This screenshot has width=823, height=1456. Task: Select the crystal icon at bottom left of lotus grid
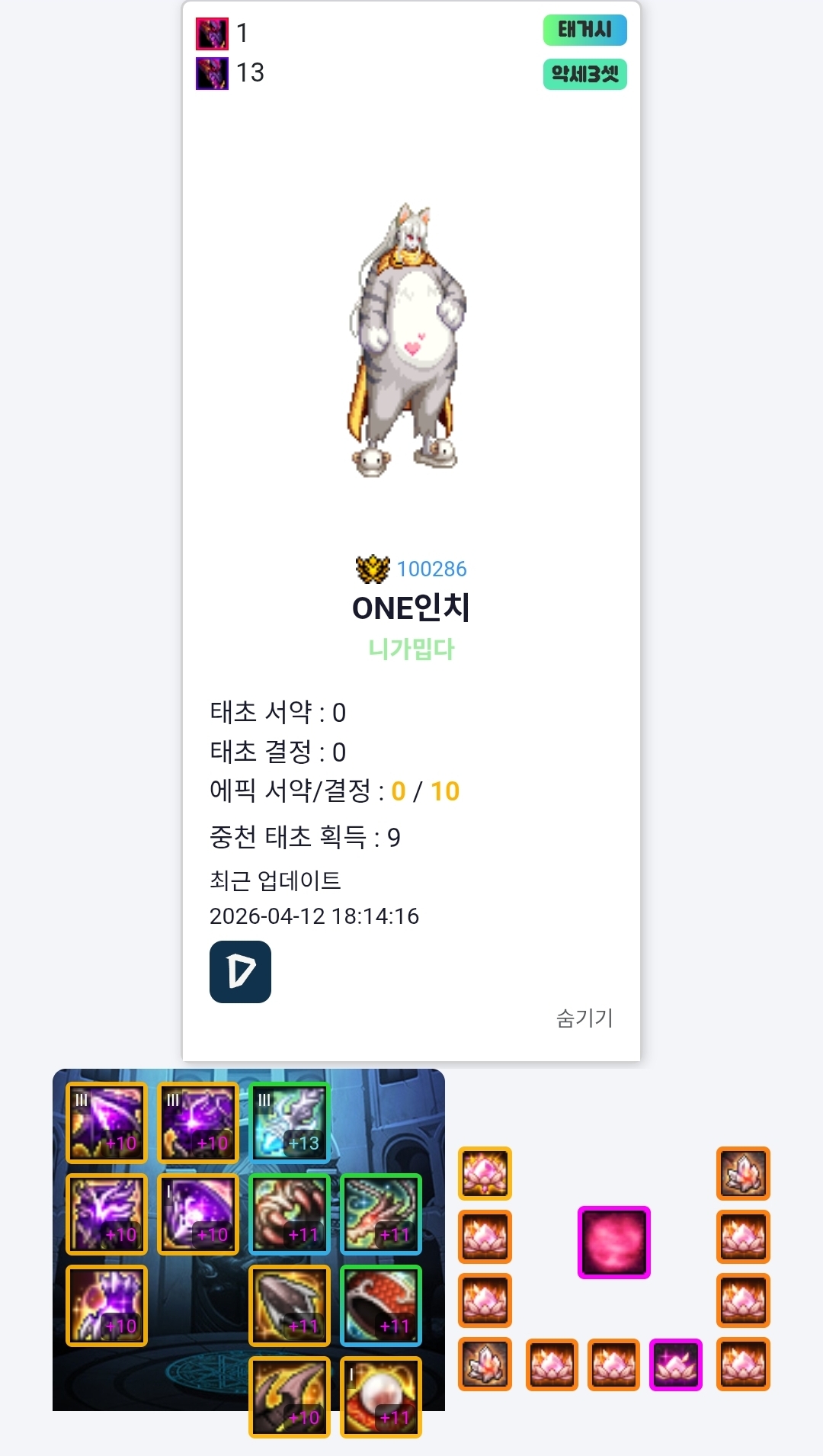(485, 1365)
